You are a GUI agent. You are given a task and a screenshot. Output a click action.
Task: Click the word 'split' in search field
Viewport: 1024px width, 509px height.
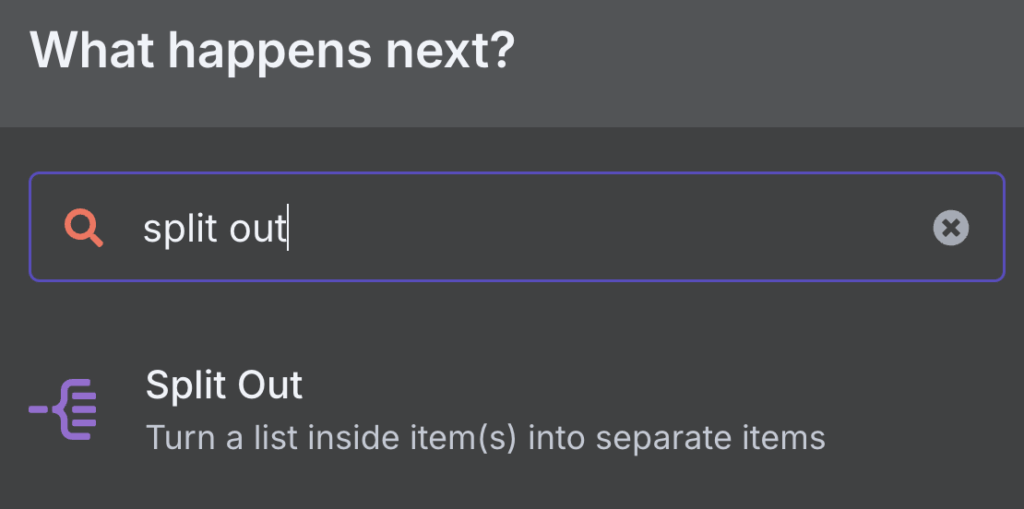click(x=180, y=228)
